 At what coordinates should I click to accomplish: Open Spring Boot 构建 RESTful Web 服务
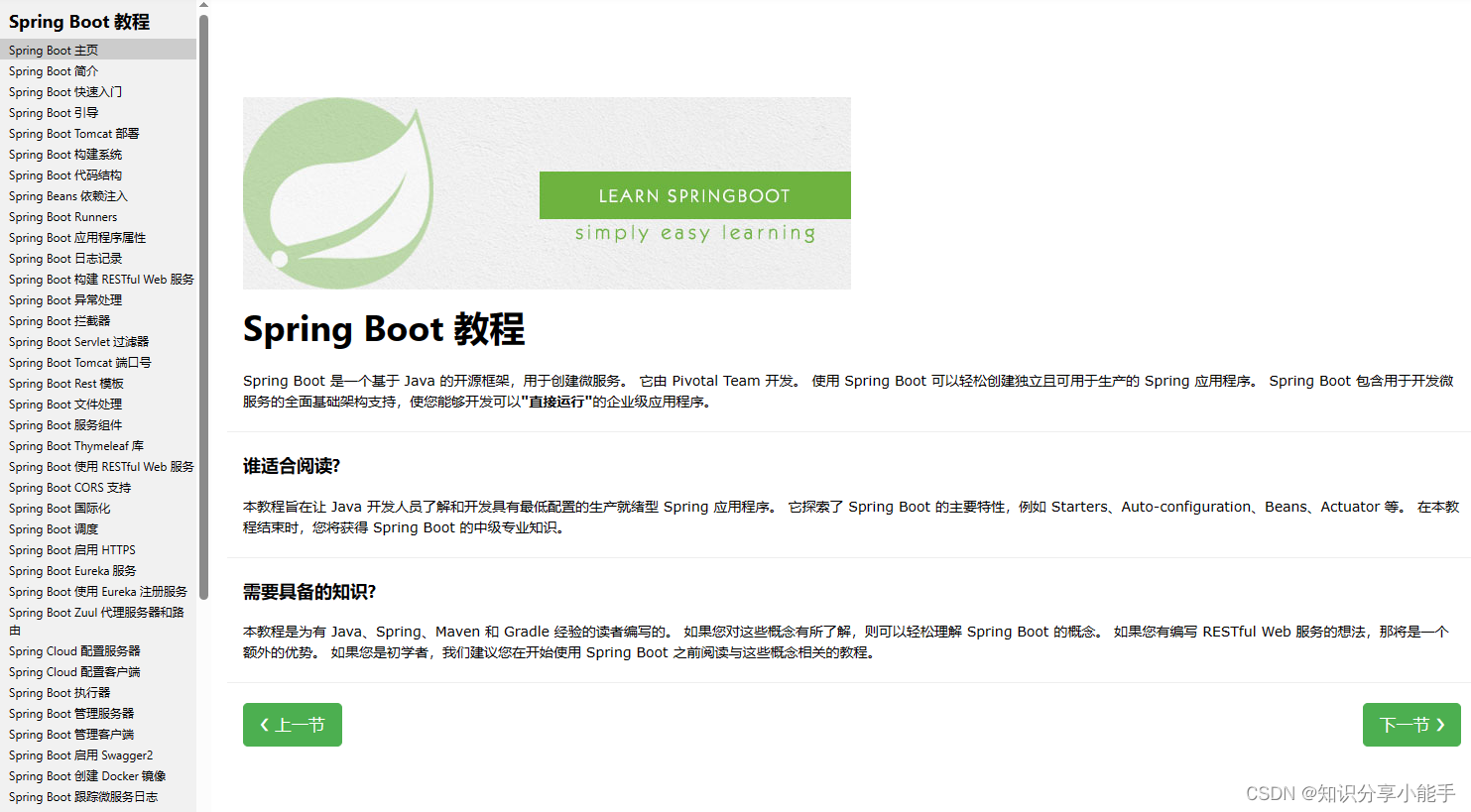[x=101, y=279]
